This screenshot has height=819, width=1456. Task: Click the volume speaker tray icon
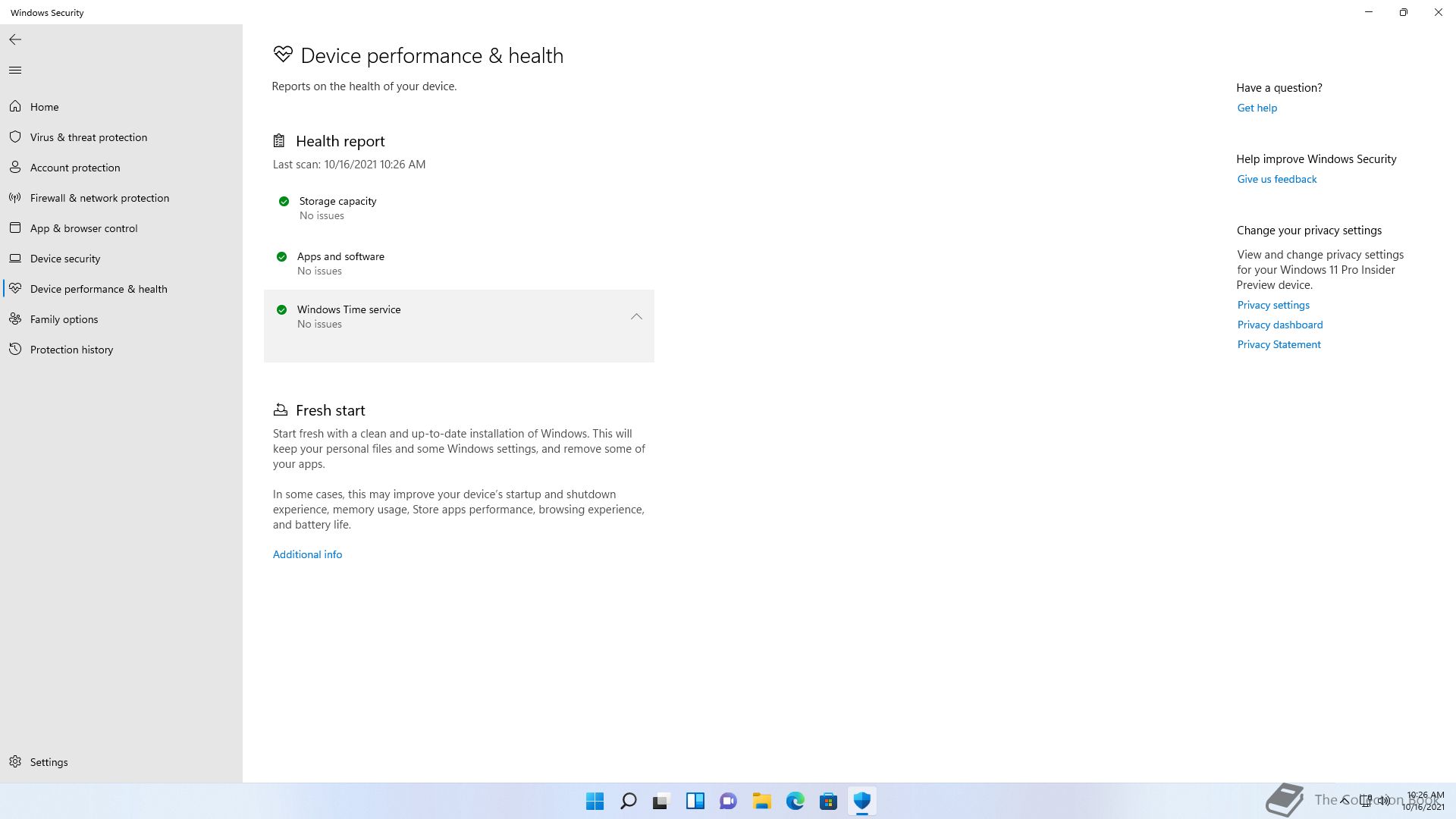pos(1384,801)
